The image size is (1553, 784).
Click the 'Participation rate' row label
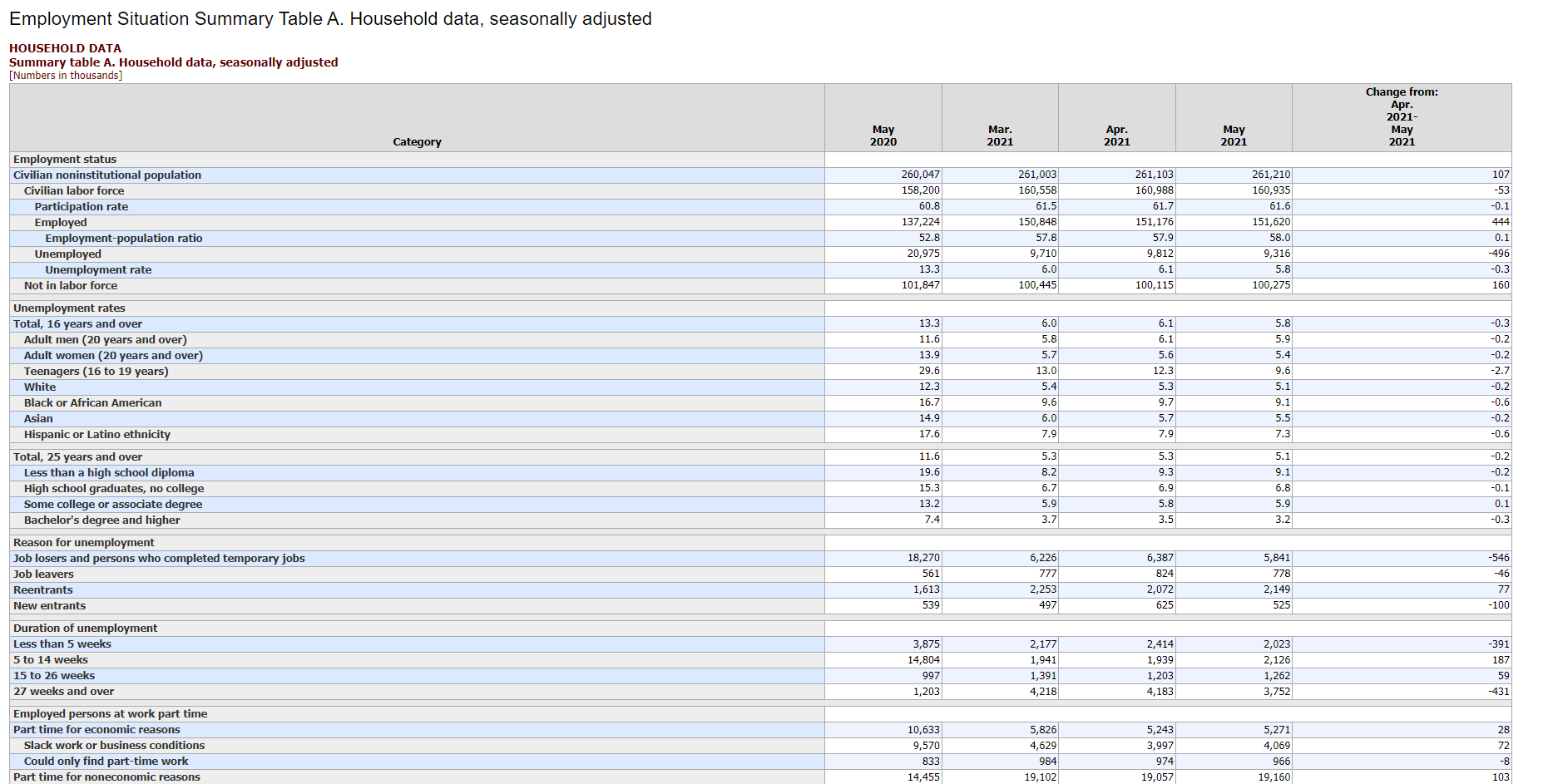pyautogui.click(x=82, y=207)
